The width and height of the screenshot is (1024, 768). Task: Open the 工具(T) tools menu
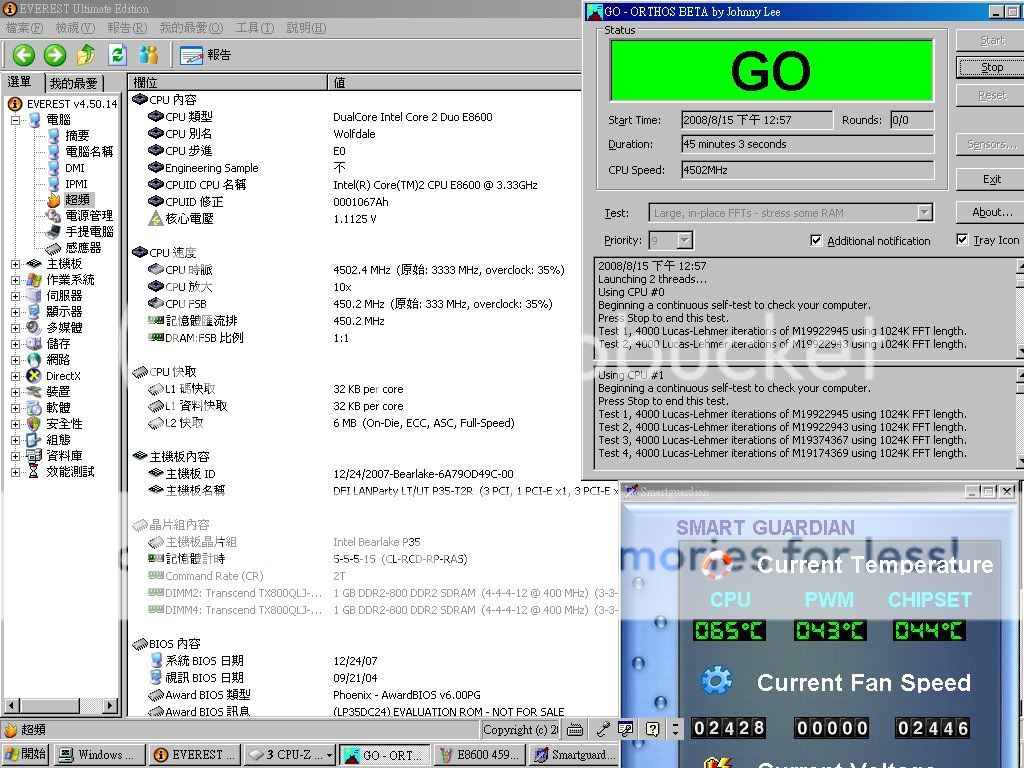pyautogui.click(x=254, y=28)
